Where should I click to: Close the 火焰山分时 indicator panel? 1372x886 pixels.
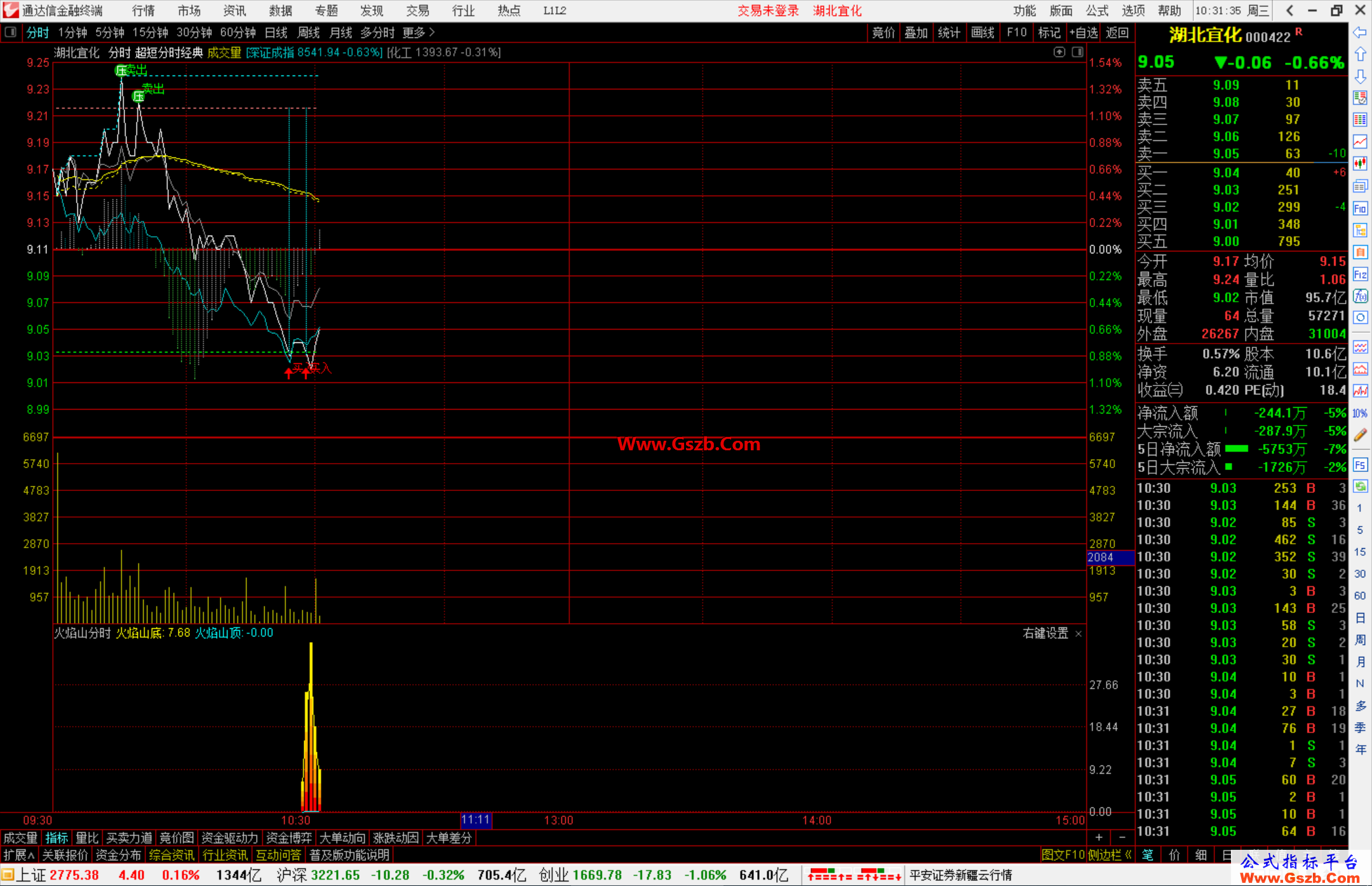click(1079, 634)
